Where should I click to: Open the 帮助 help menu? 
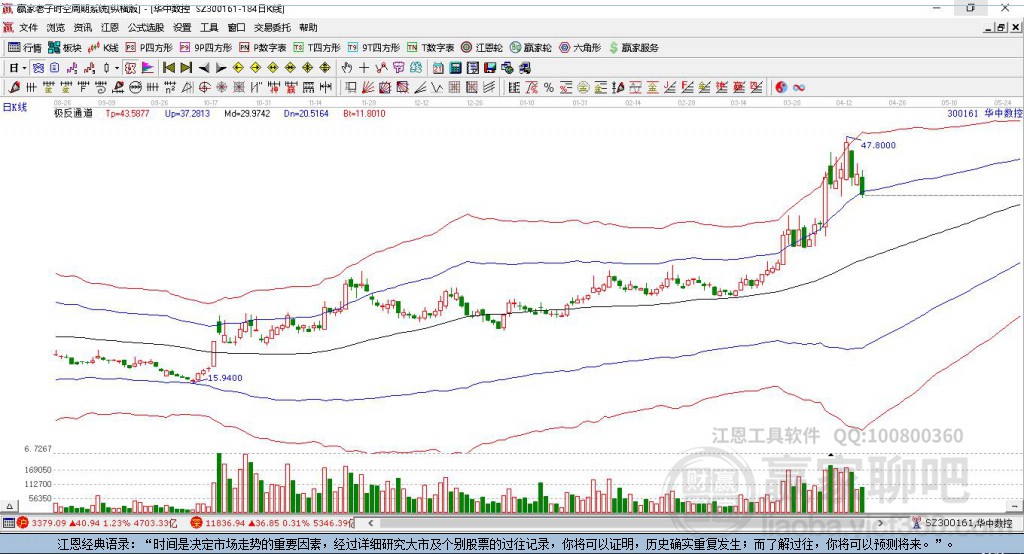click(308, 27)
